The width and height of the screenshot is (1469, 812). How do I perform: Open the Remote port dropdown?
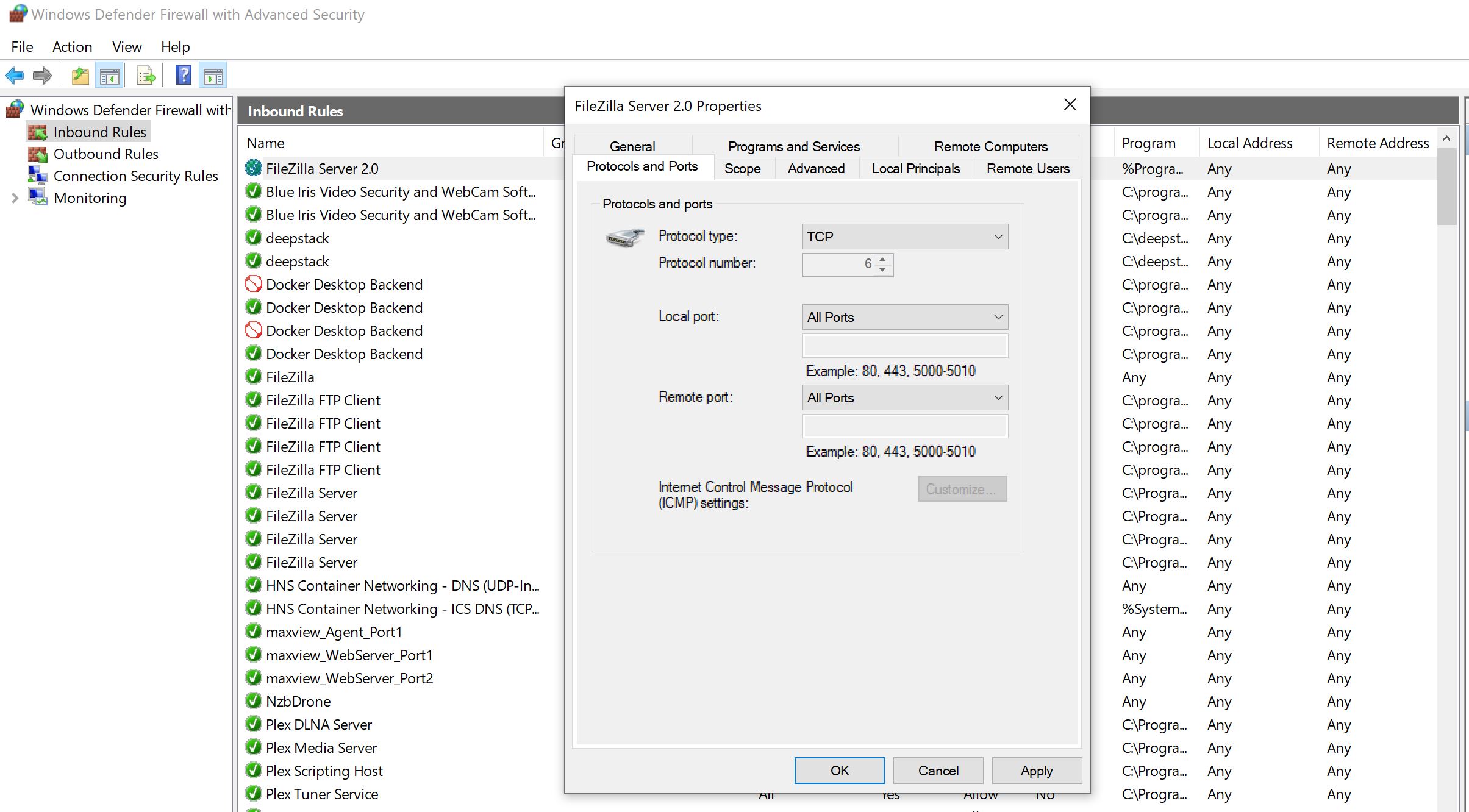point(905,397)
